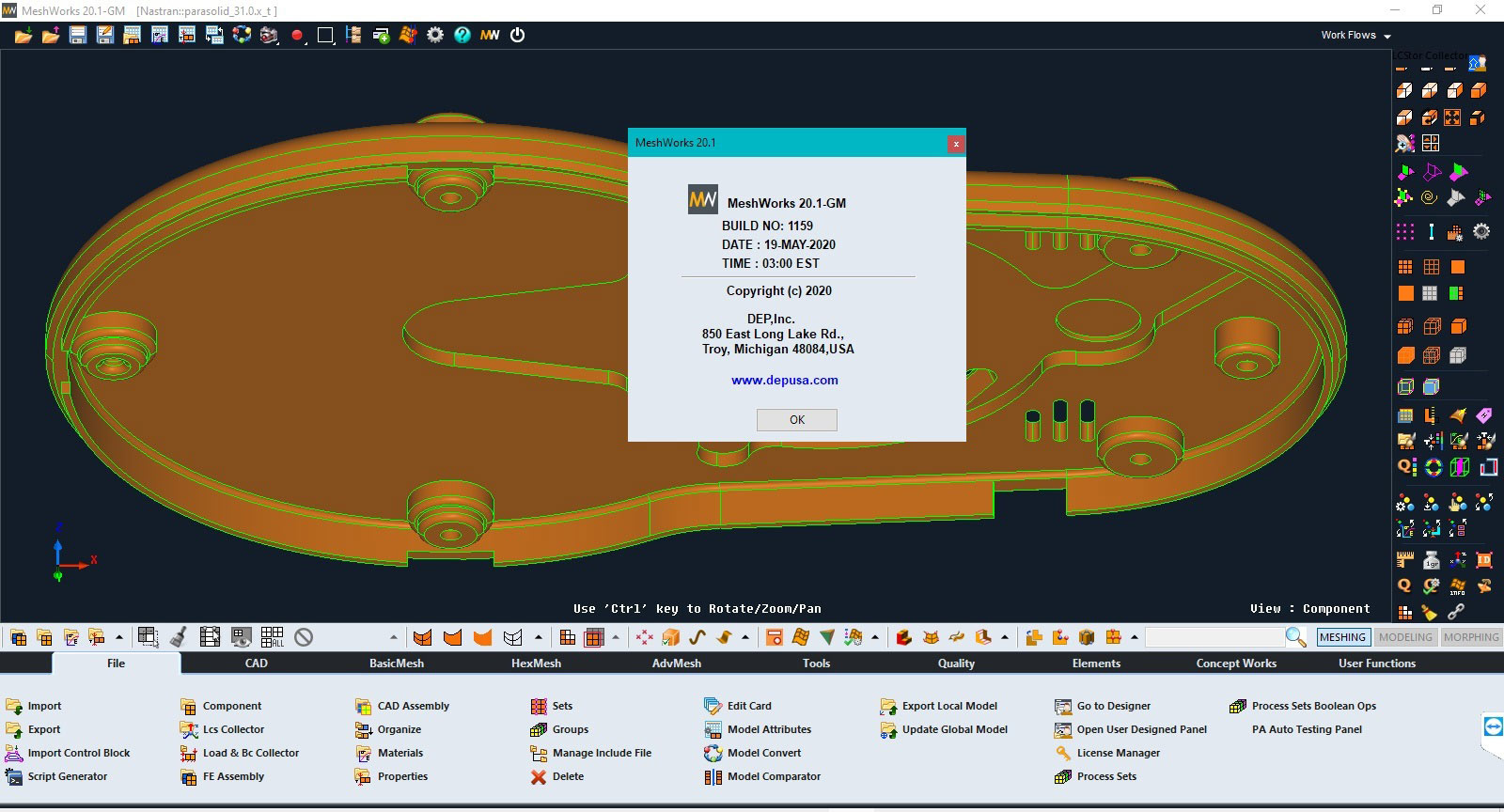
Task: Expand the arrow after the four folder icons
Action: pos(118,637)
